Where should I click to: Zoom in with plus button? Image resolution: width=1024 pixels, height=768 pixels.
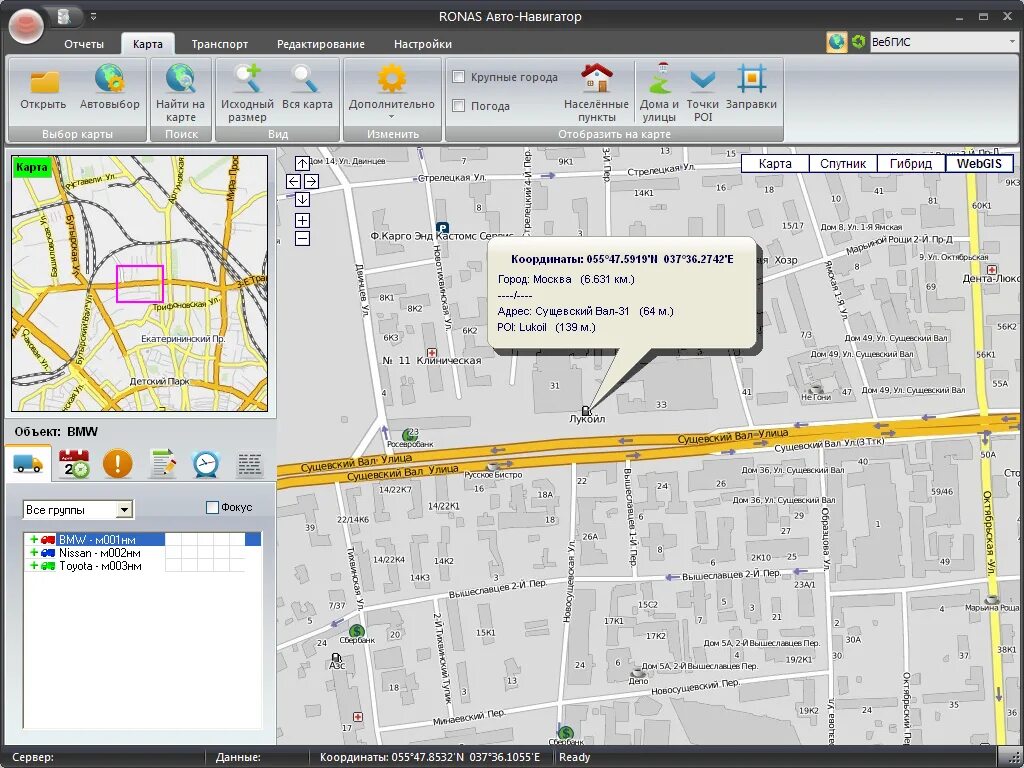pyautogui.click(x=302, y=220)
